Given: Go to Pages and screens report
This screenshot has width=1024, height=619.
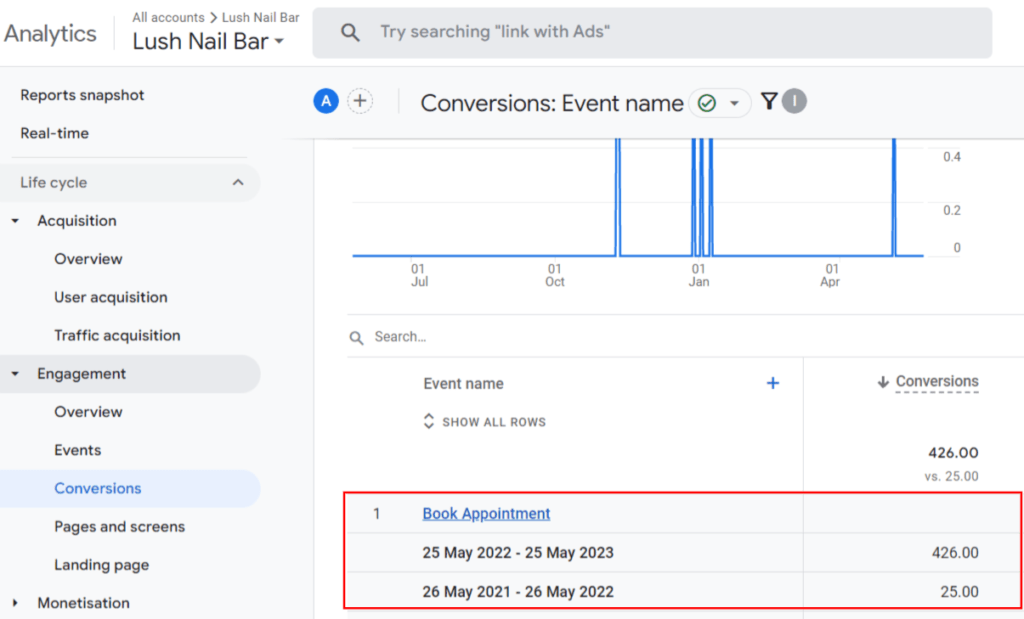Looking at the screenshot, I should [x=119, y=527].
